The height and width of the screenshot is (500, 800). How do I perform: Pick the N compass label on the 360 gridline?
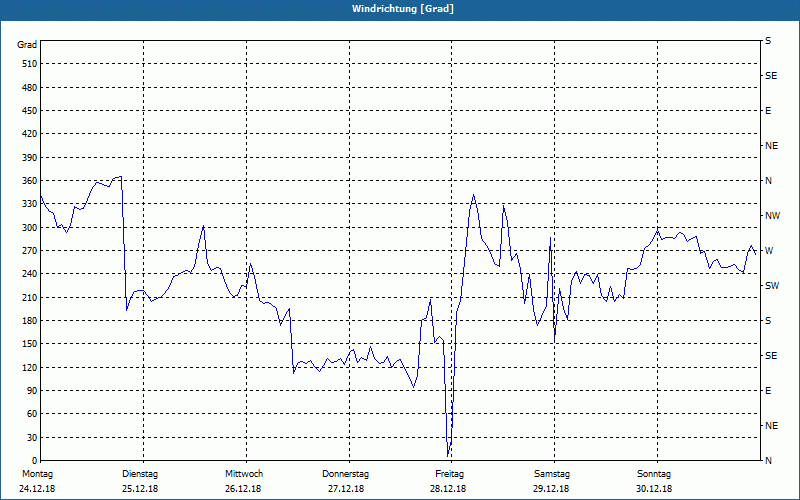click(768, 181)
